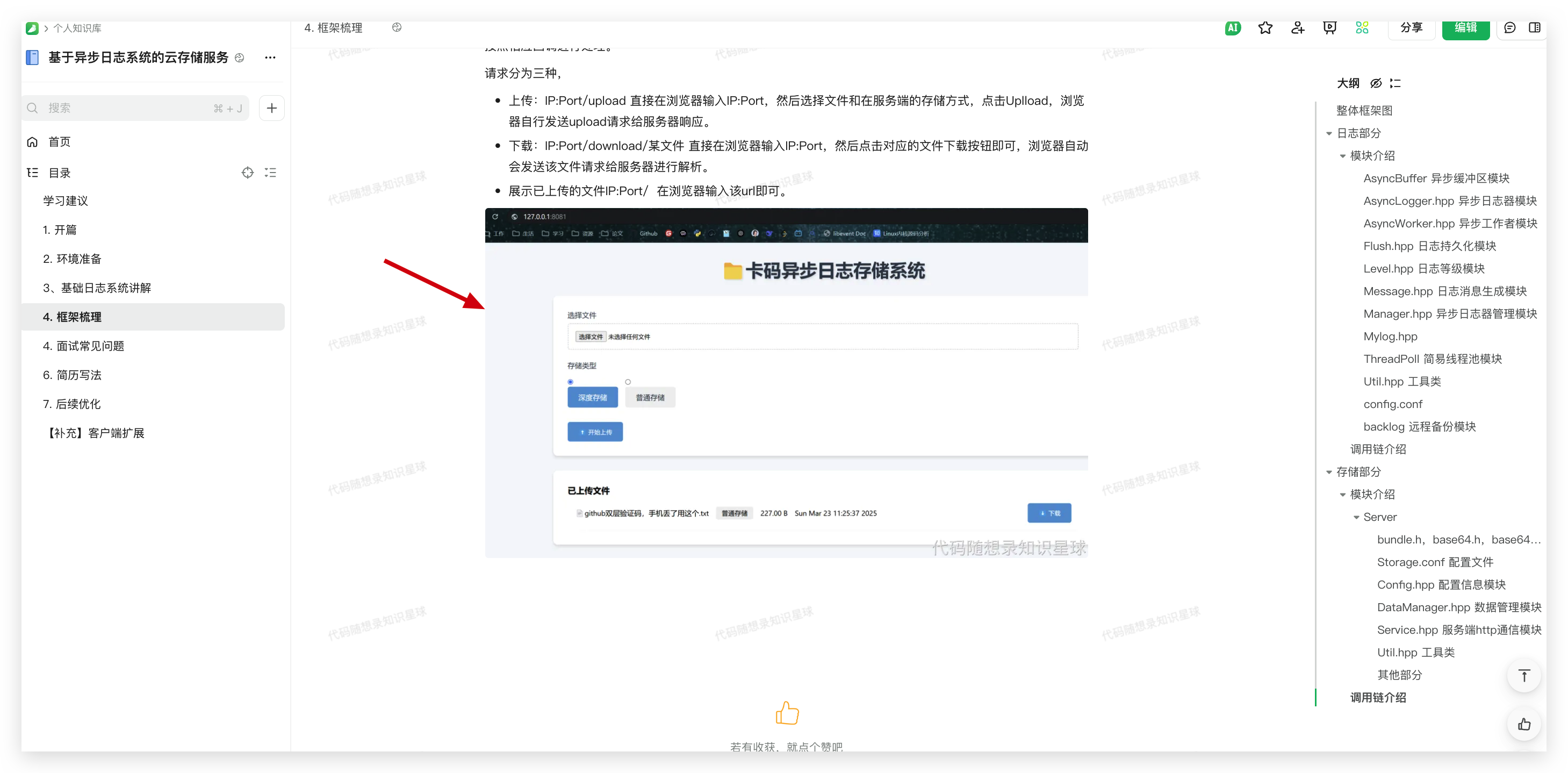Viewport: 1568px width, 773px height.
Task: Open the comments panel icon
Action: click(1509, 27)
